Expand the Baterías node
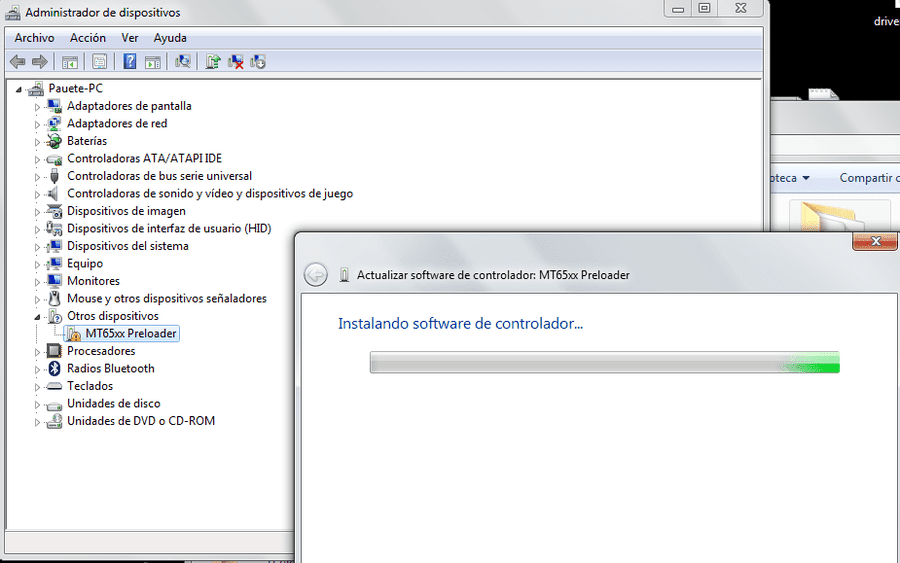This screenshot has height=563, width=900. [37, 142]
